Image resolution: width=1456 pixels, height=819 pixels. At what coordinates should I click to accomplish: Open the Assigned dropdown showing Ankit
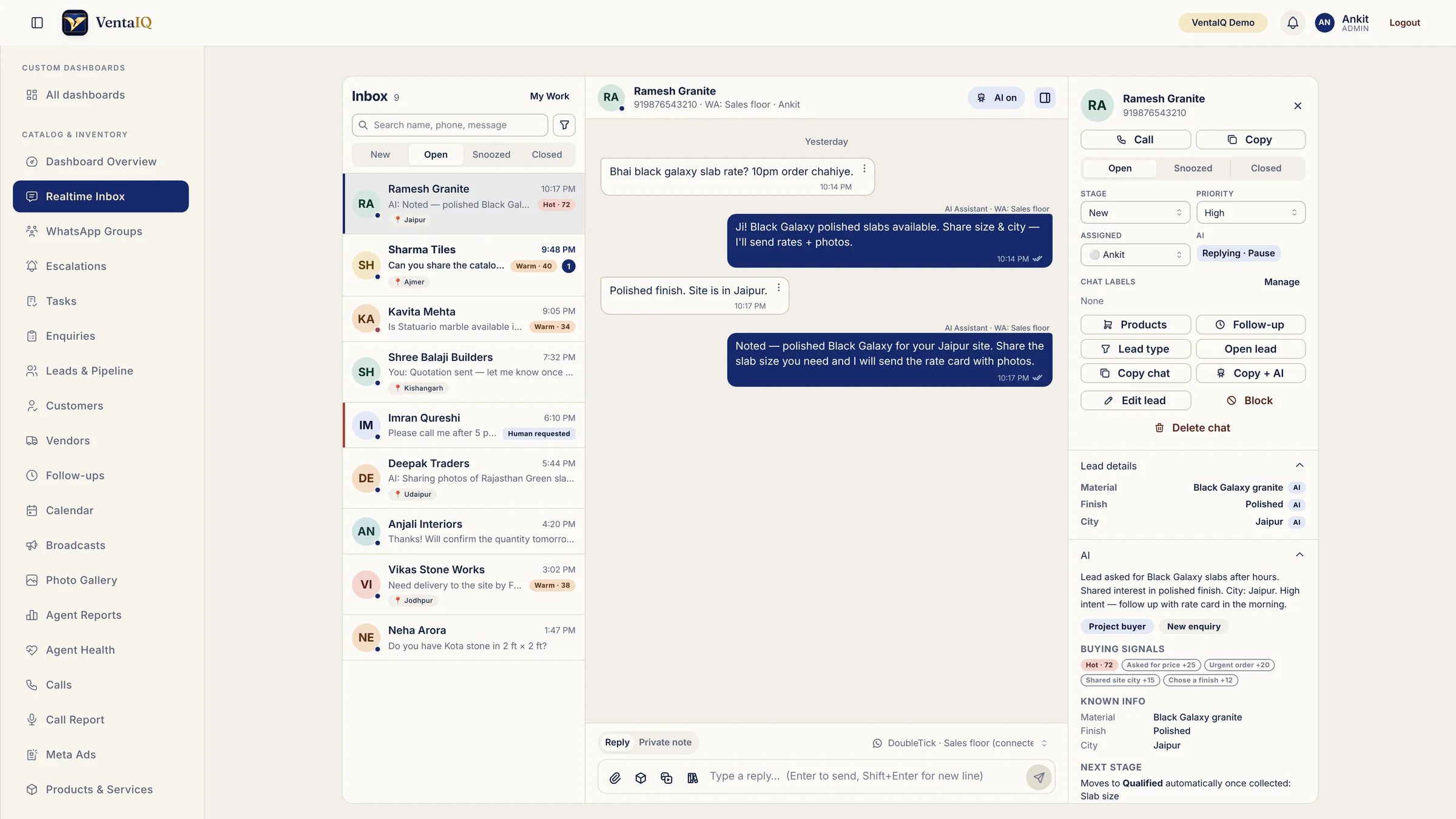point(1135,255)
